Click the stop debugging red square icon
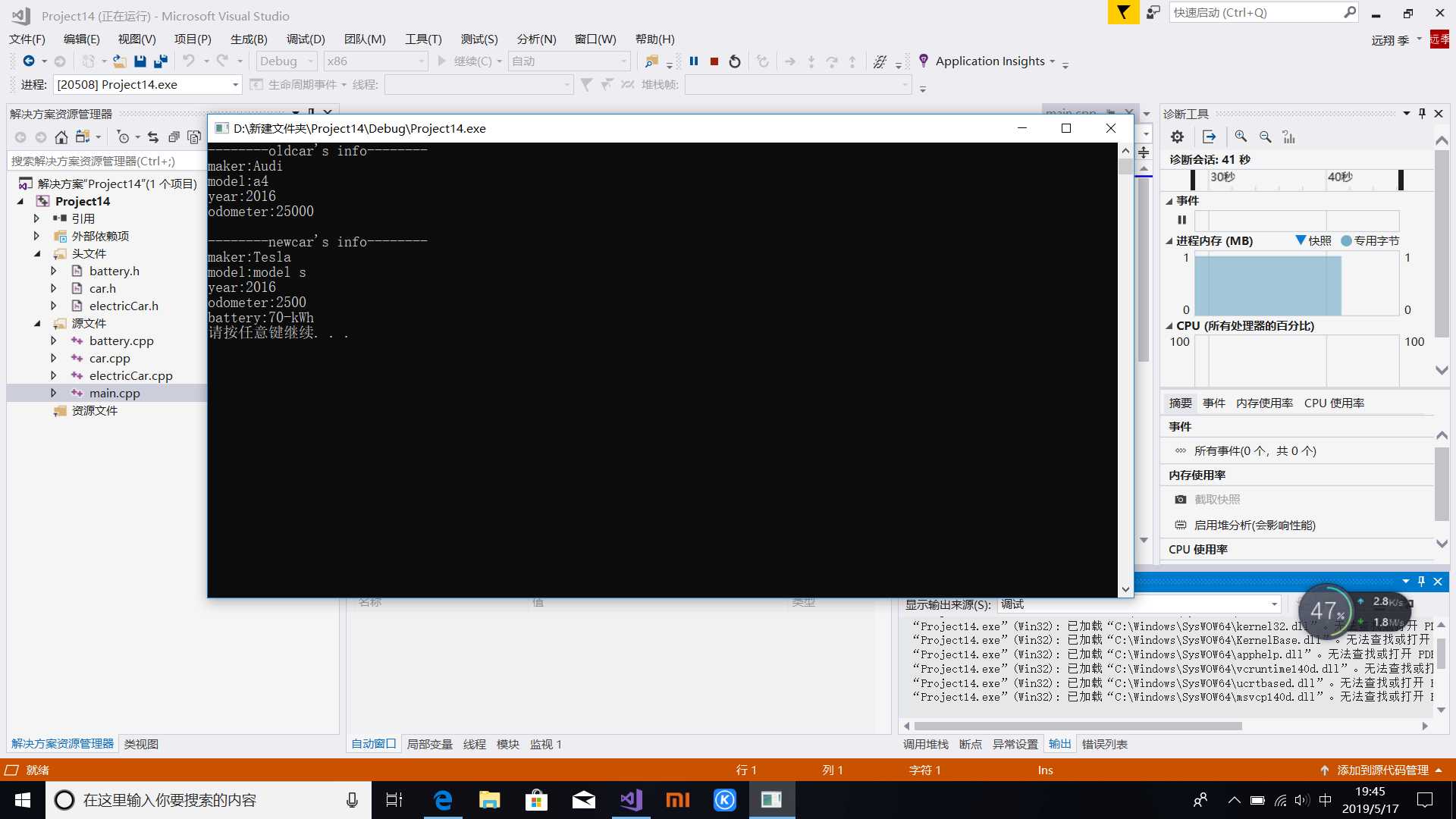The height and width of the screenshot is (819, 1456). click(x=714, y=61)
